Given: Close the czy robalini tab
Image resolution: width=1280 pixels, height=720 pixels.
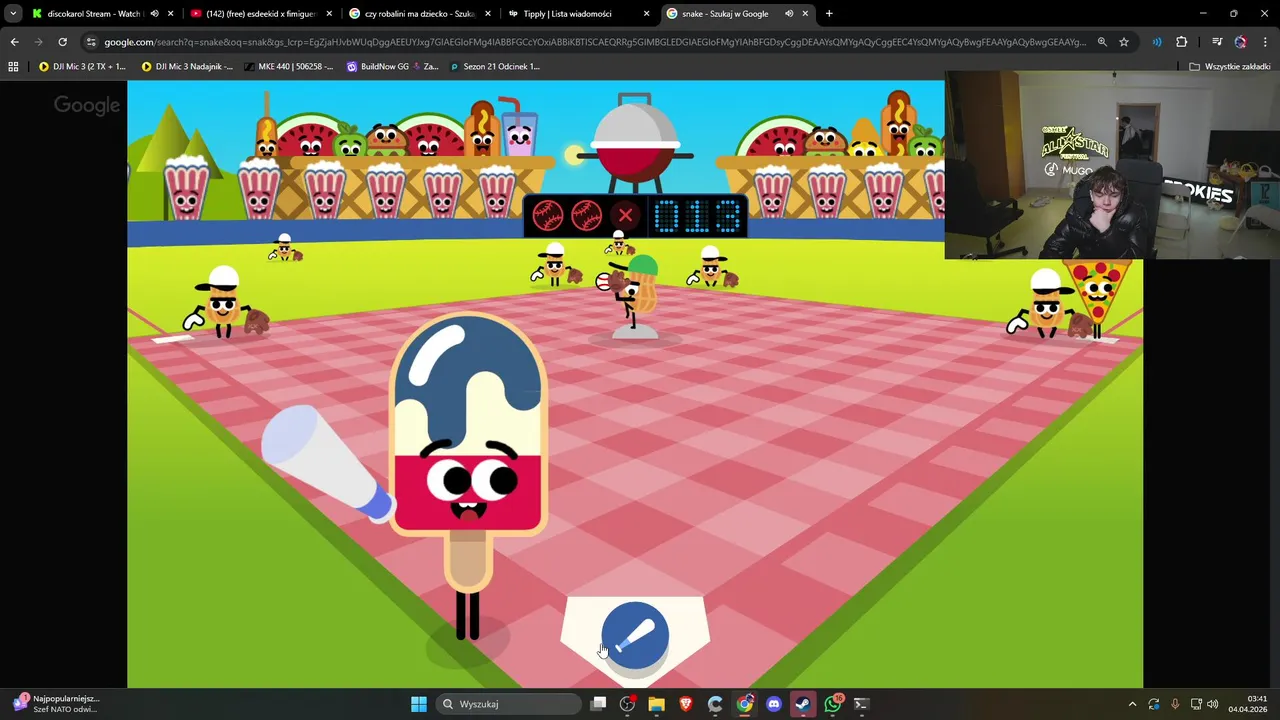Looking at the screenshot, I should 488,14.
